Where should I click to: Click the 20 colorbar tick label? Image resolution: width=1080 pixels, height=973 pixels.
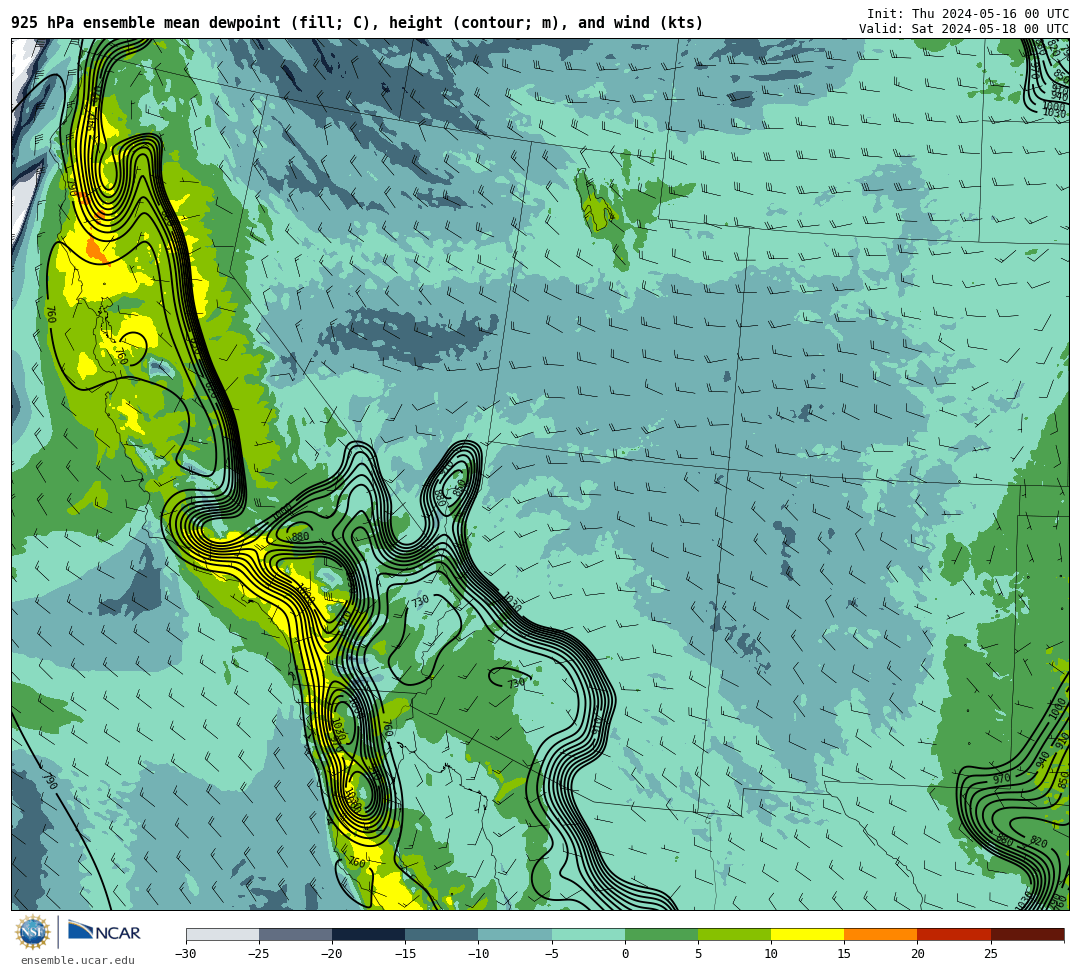(x=917, y=954)
